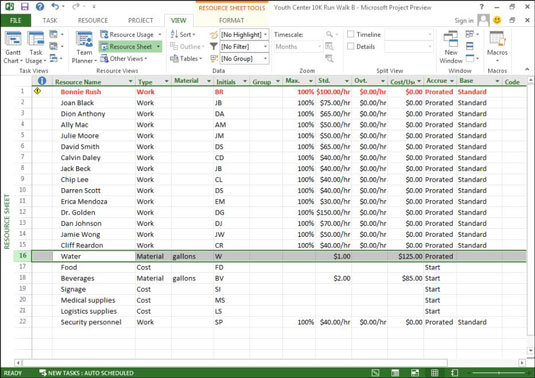The width and height of the screenshot is (535, 378).
Task: Click the Highlight marker icon
Action: [x=214, y=34]
